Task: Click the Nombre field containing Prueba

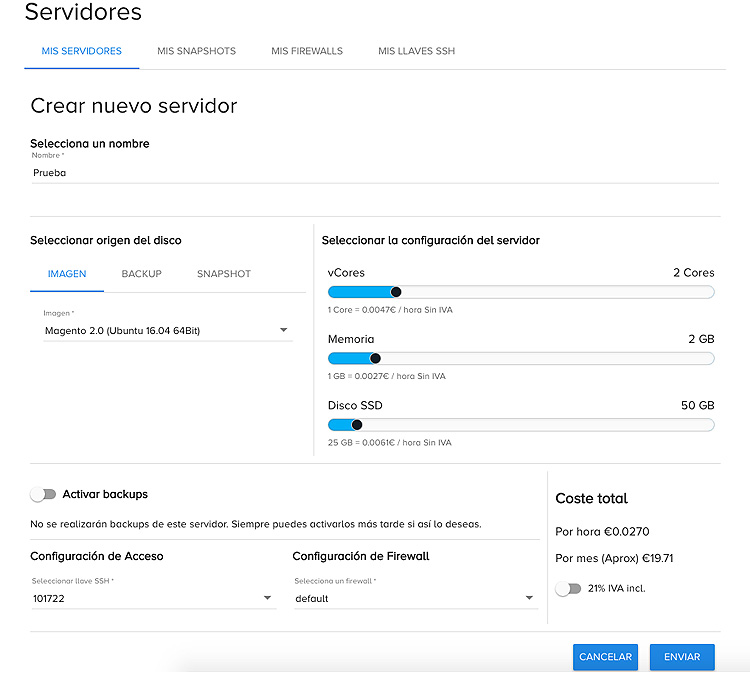Action: 375,173
